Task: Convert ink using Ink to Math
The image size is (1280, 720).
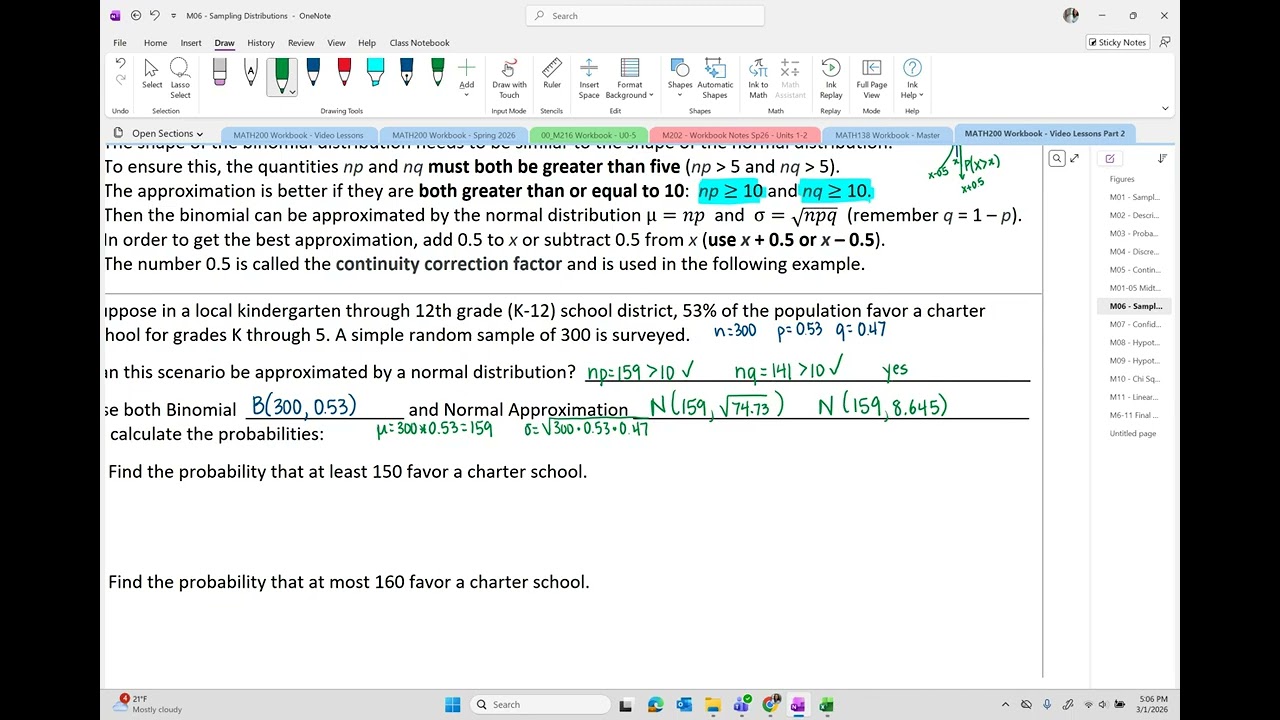Action: (x=758, y=78)
